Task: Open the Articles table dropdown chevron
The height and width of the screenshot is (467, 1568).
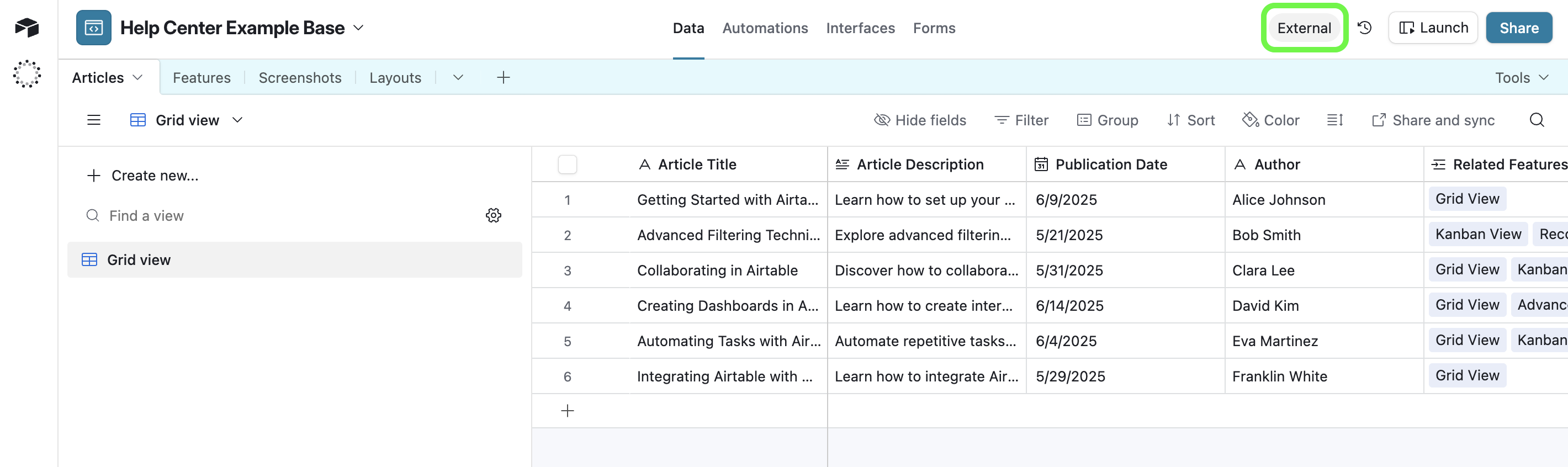Action: [137, 77]
